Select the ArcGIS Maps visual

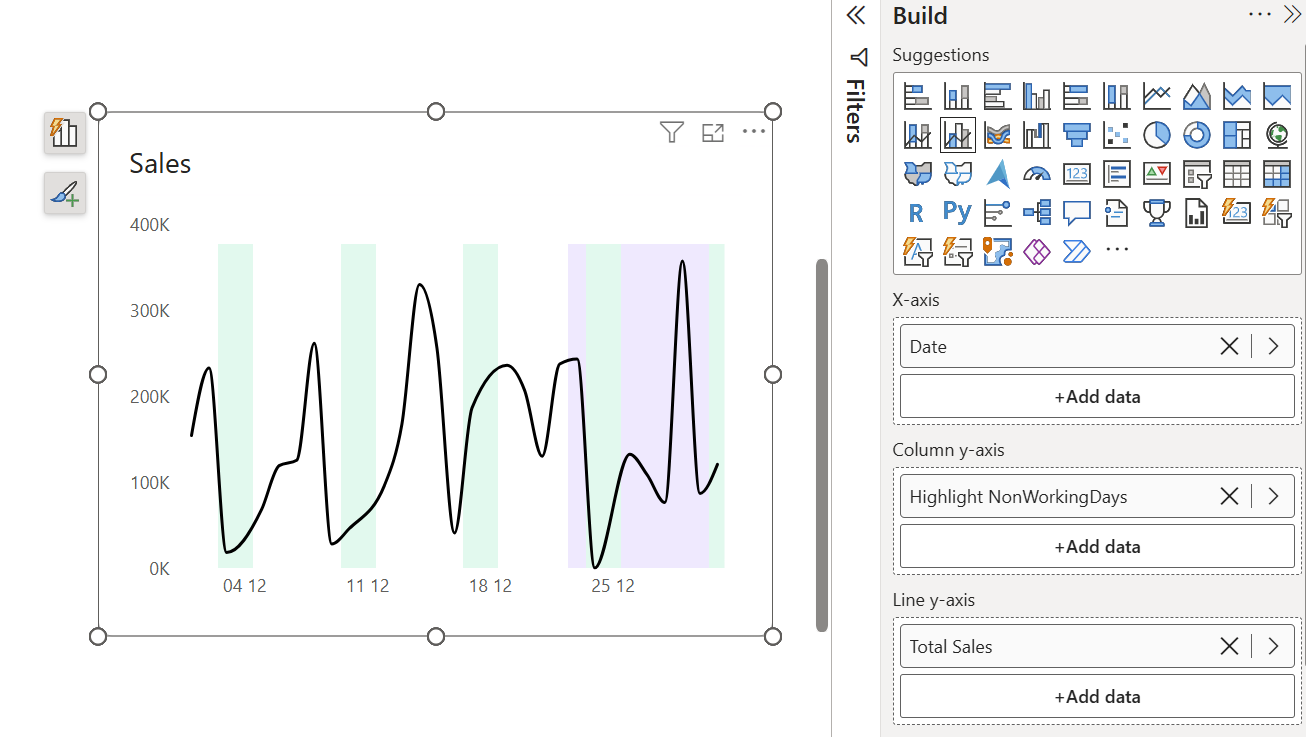click(997, 250)
